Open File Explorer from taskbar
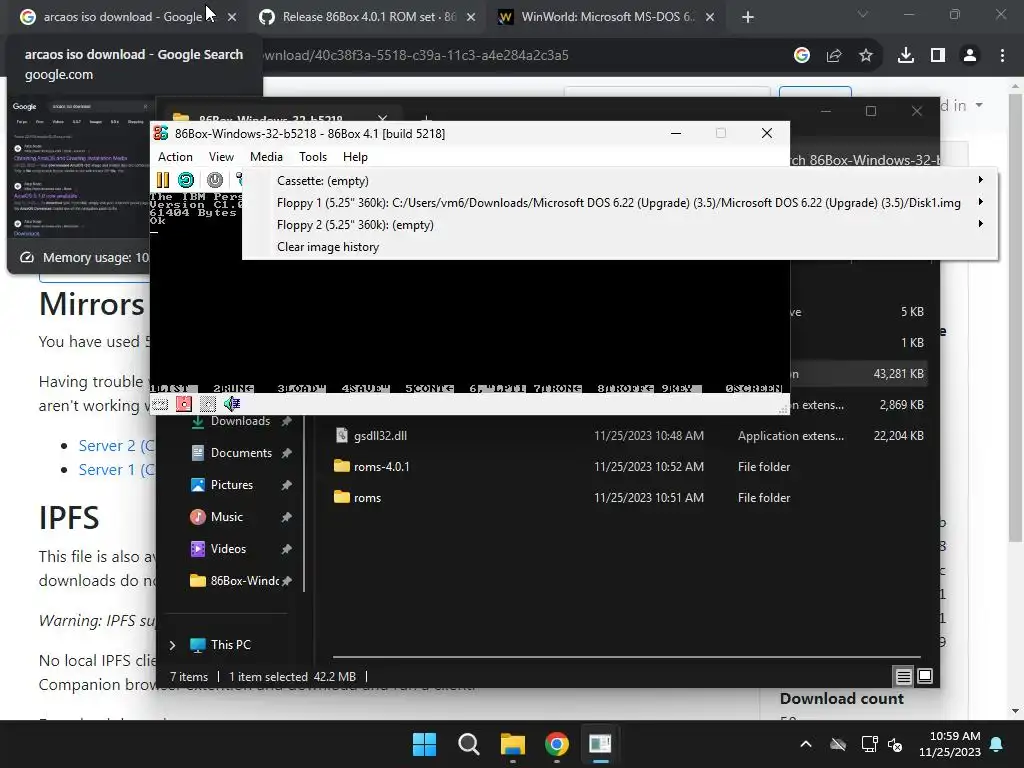The image size is (1024, 768). (513, 744)
